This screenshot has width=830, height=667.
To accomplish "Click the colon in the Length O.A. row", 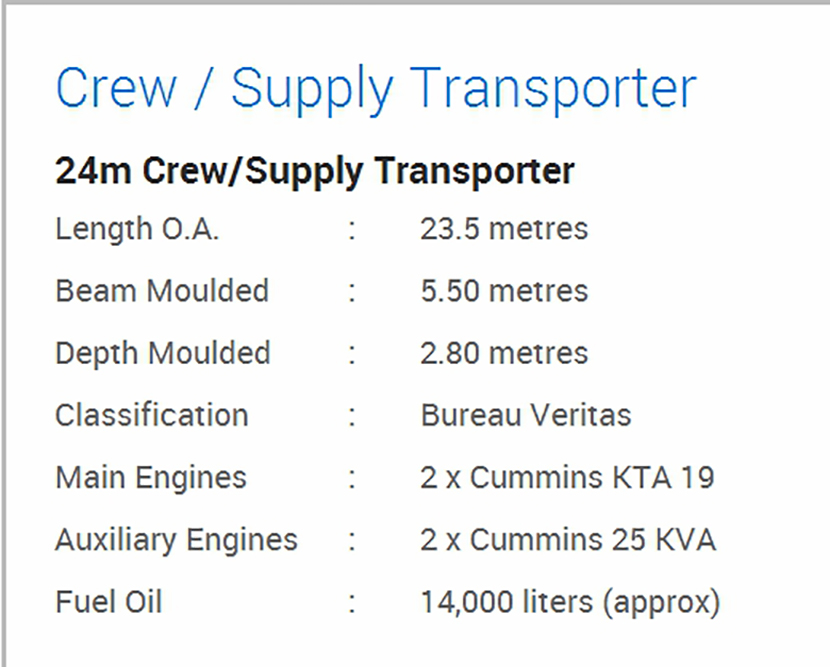I will (x=352, y=230).
